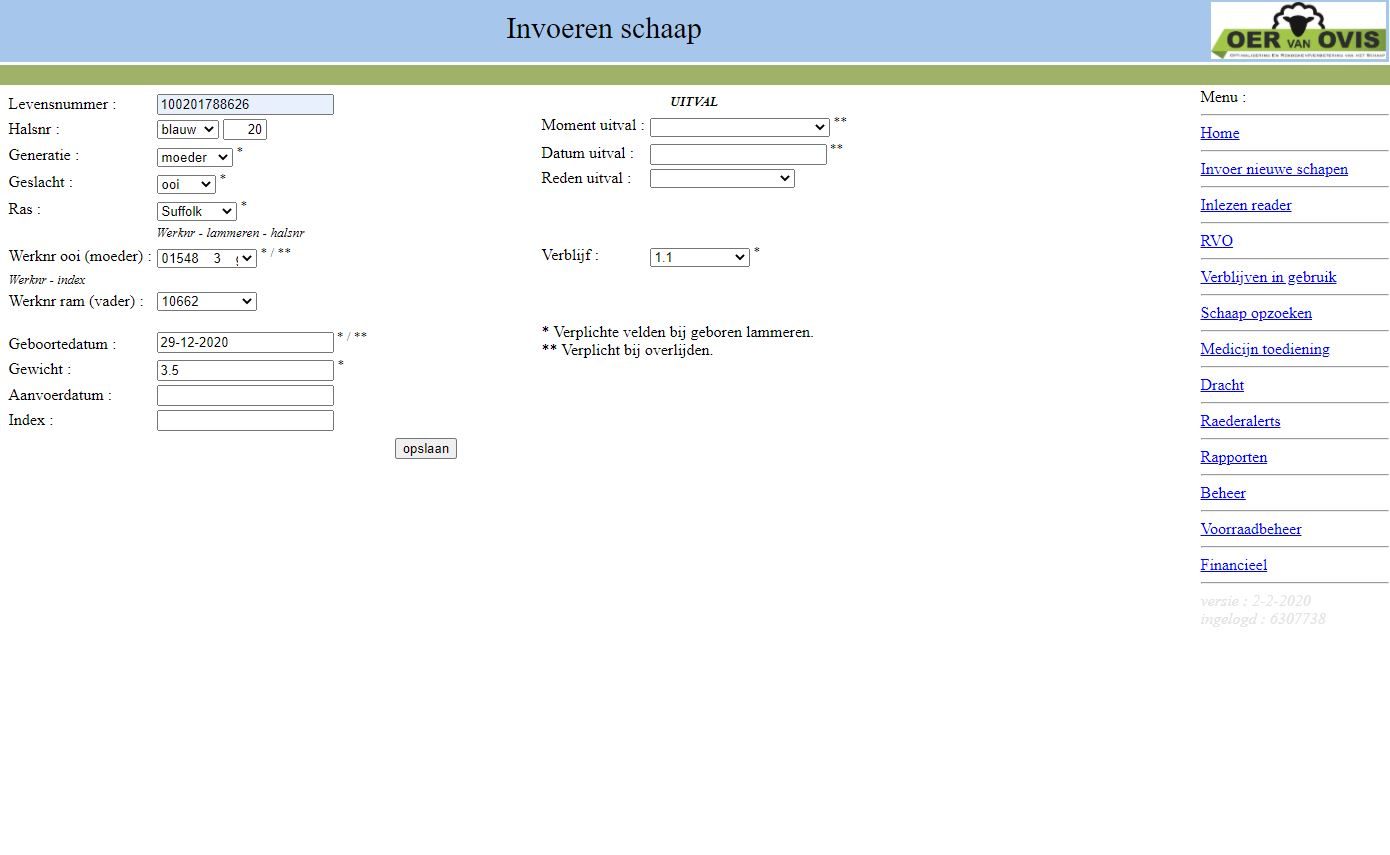
Task: Click the Datum uitval field
Action: 738,155
